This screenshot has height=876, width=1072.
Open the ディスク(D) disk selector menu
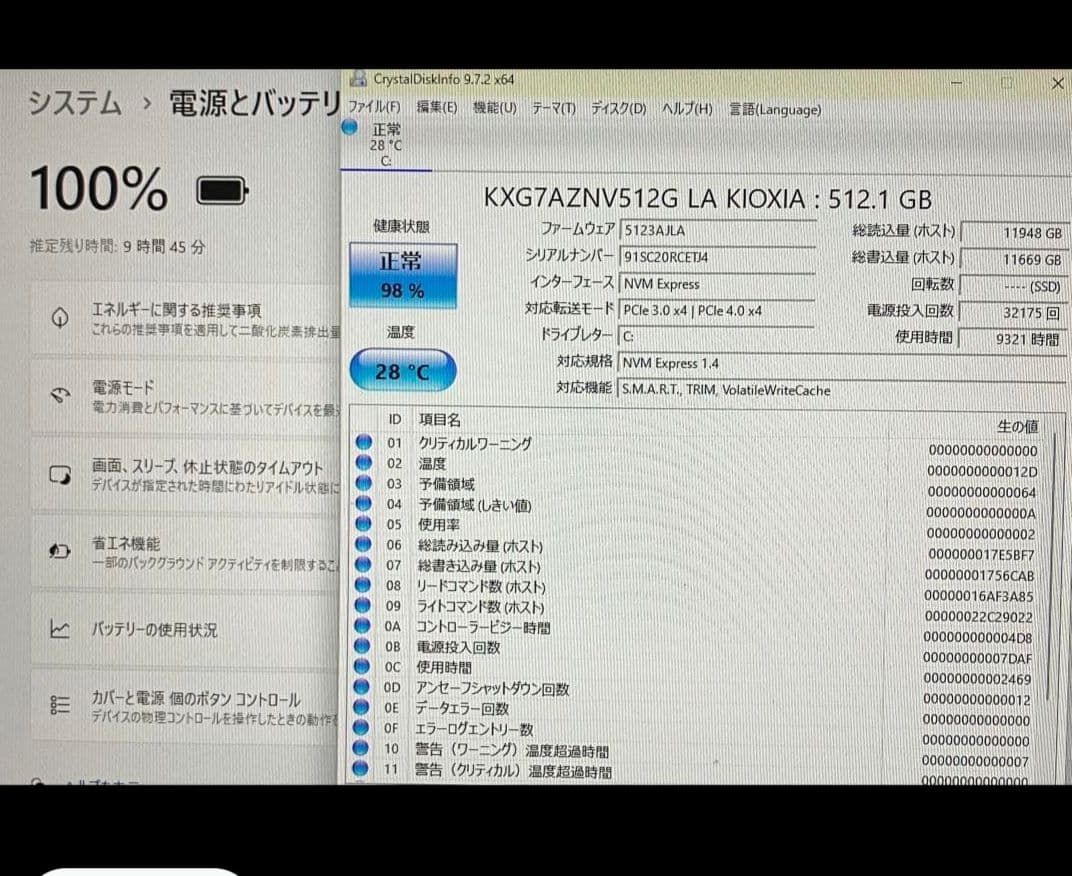(x=617, y=109)
